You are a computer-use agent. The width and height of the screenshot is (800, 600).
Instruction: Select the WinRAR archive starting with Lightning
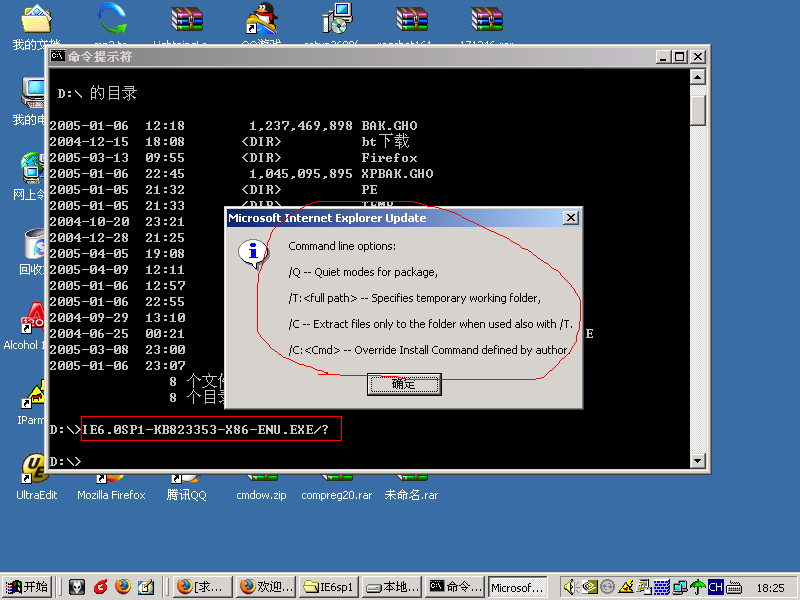pos(187,19)
